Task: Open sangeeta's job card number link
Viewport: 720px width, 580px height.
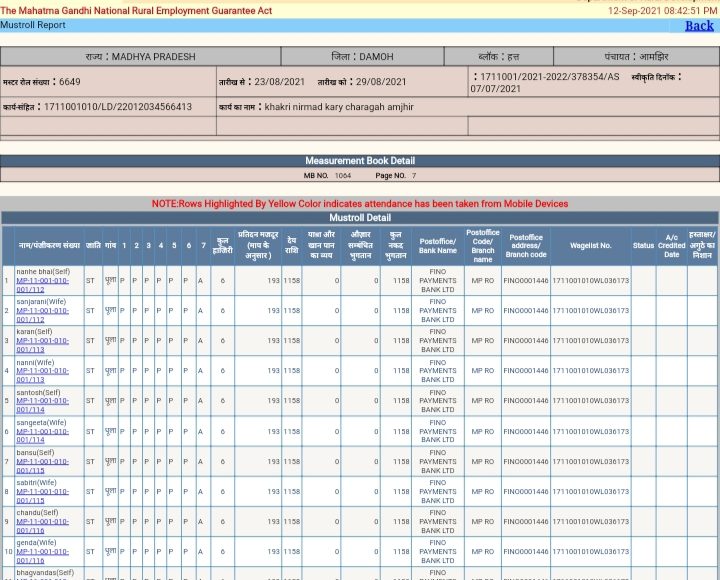Action: [42, 435]
